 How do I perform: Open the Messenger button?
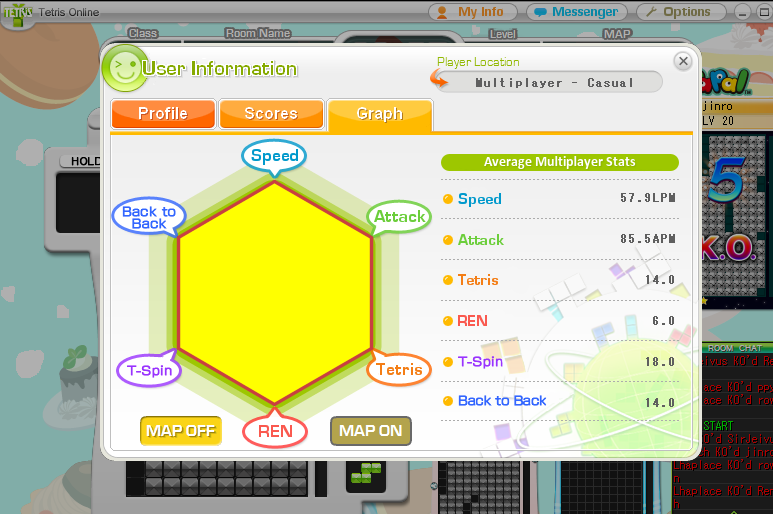click(577, 12)
